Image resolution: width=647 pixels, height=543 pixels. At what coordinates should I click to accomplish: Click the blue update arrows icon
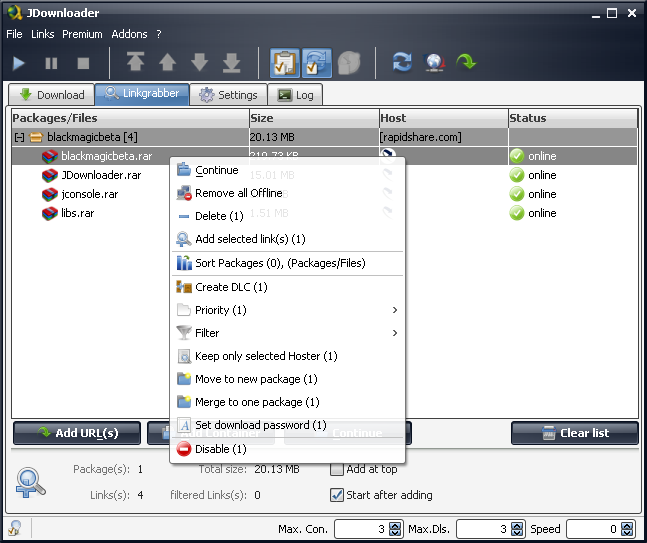click(x=402, y=63)
